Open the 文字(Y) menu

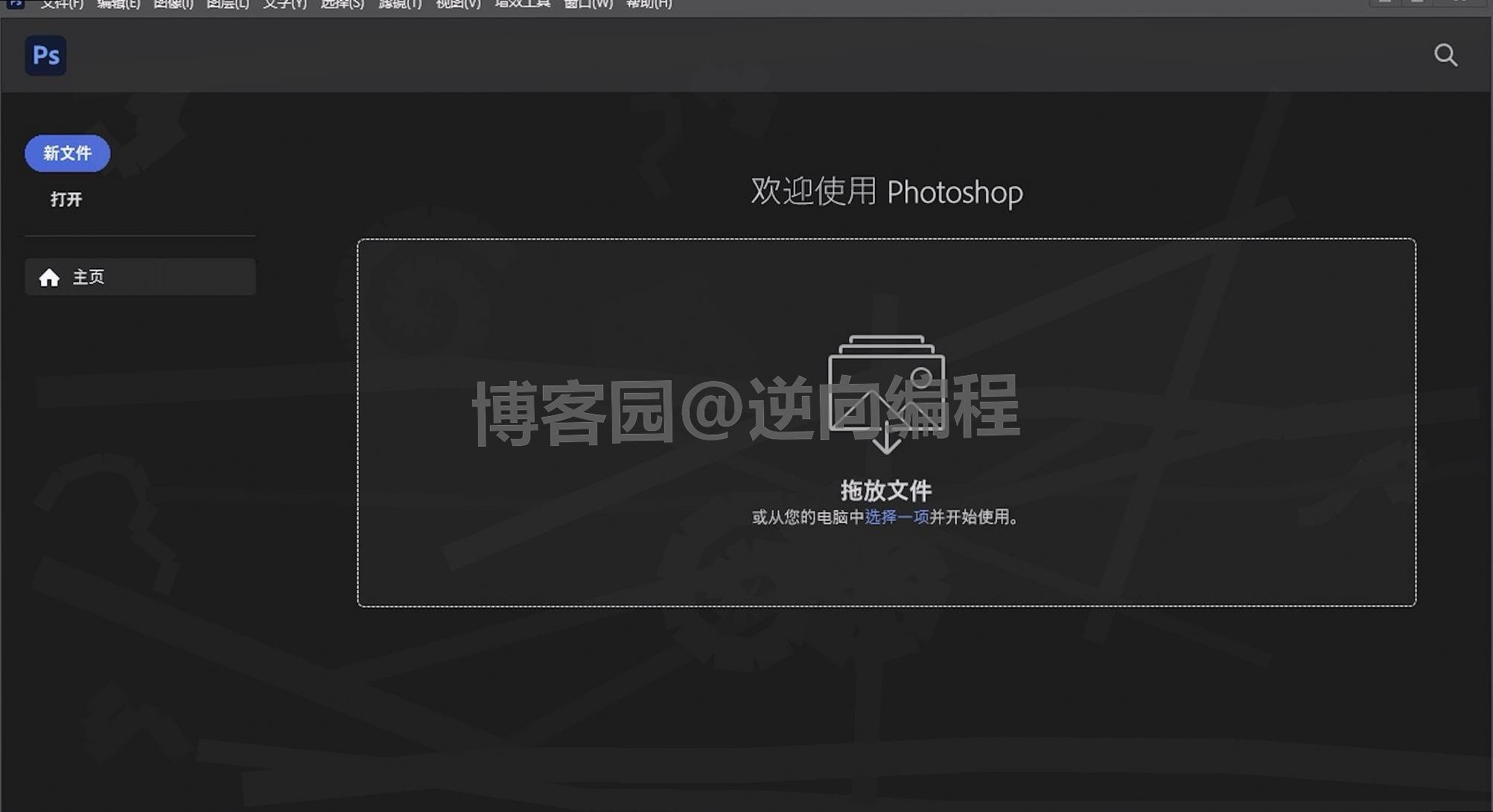(x=284, y=4)
